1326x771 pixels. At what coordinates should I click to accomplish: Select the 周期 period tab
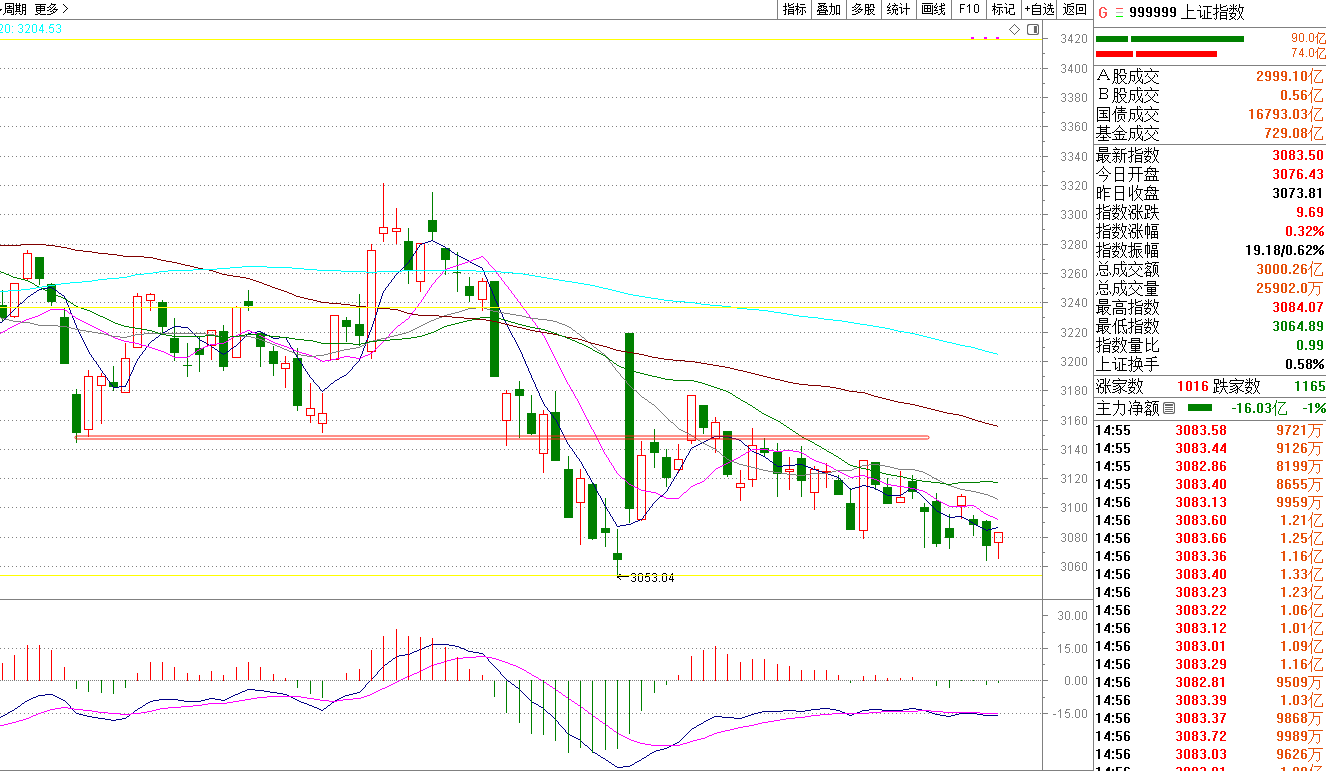(14, 9)
